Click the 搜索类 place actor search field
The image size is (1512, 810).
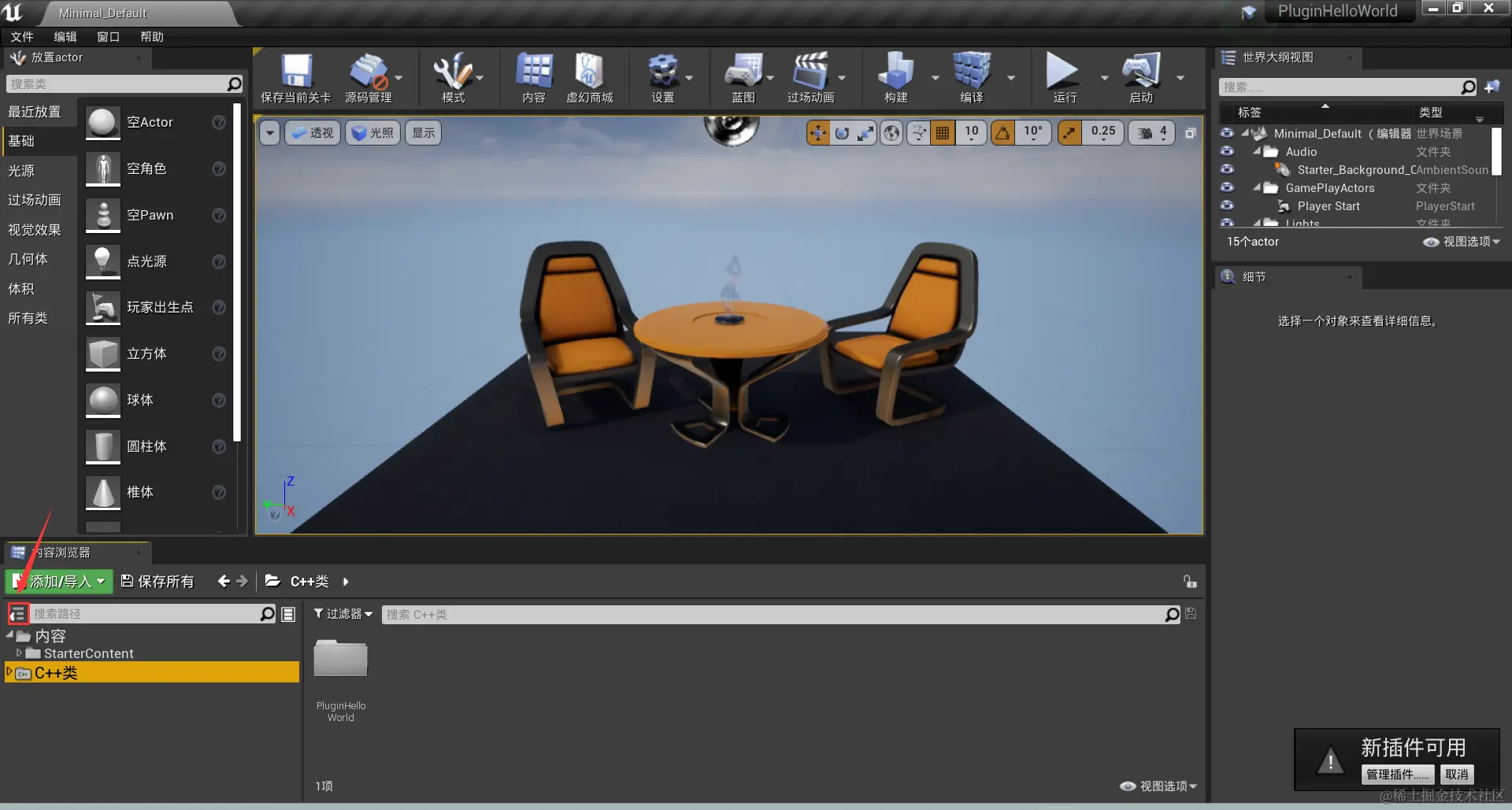tap(117, 84)
